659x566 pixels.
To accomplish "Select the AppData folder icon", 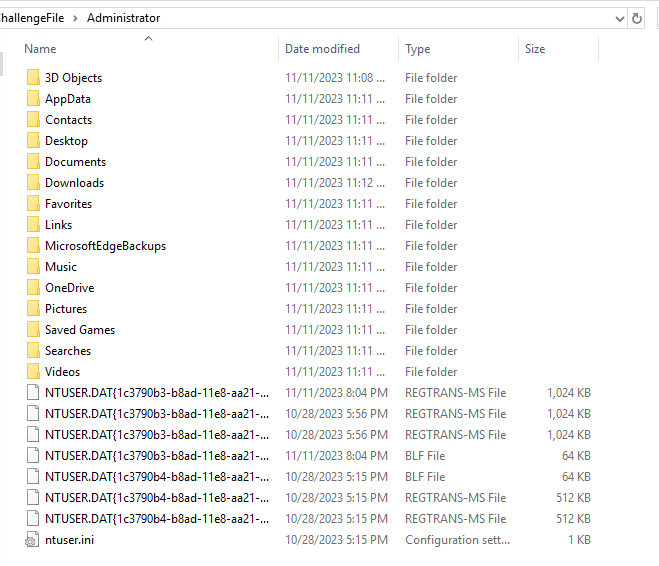I will coord(33,99).
